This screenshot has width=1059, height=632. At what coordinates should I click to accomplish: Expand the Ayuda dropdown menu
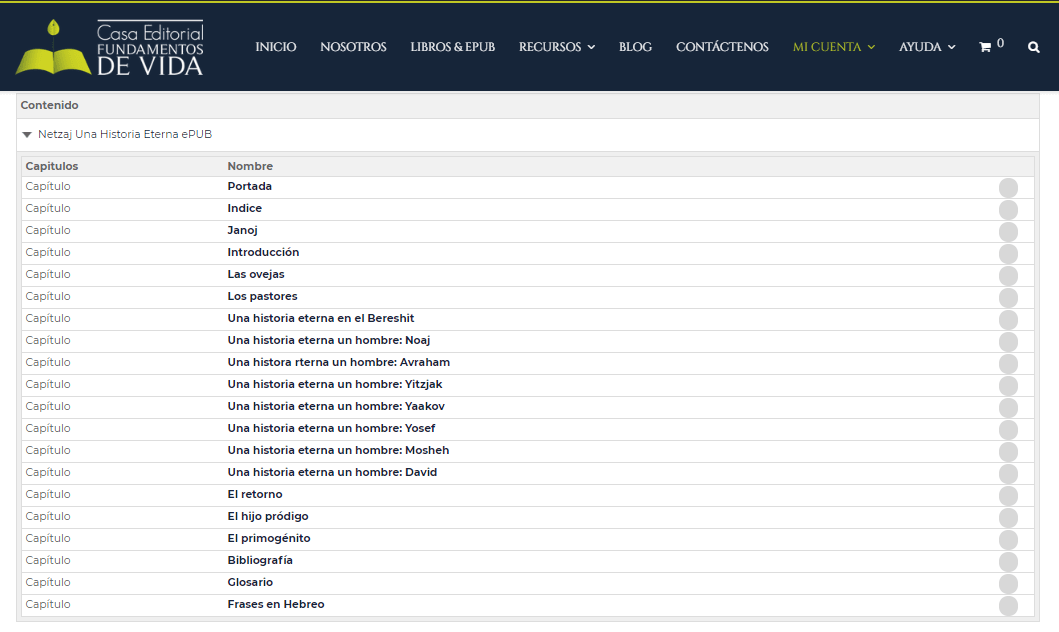click(926, 47)
